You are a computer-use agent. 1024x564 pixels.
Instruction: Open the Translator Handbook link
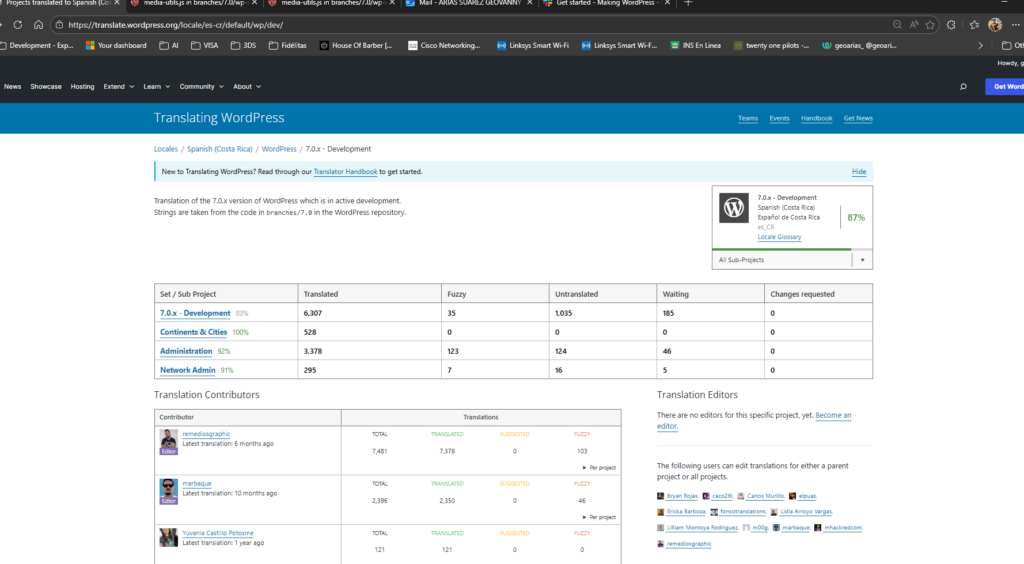(345, 172)
